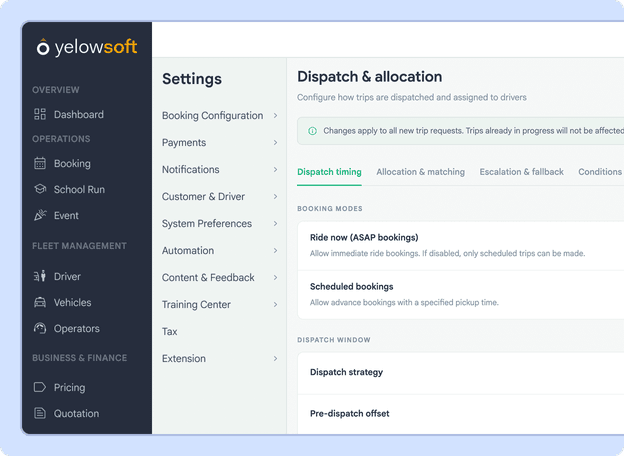Click the Booking calendar icon

(x=40, y=163)
